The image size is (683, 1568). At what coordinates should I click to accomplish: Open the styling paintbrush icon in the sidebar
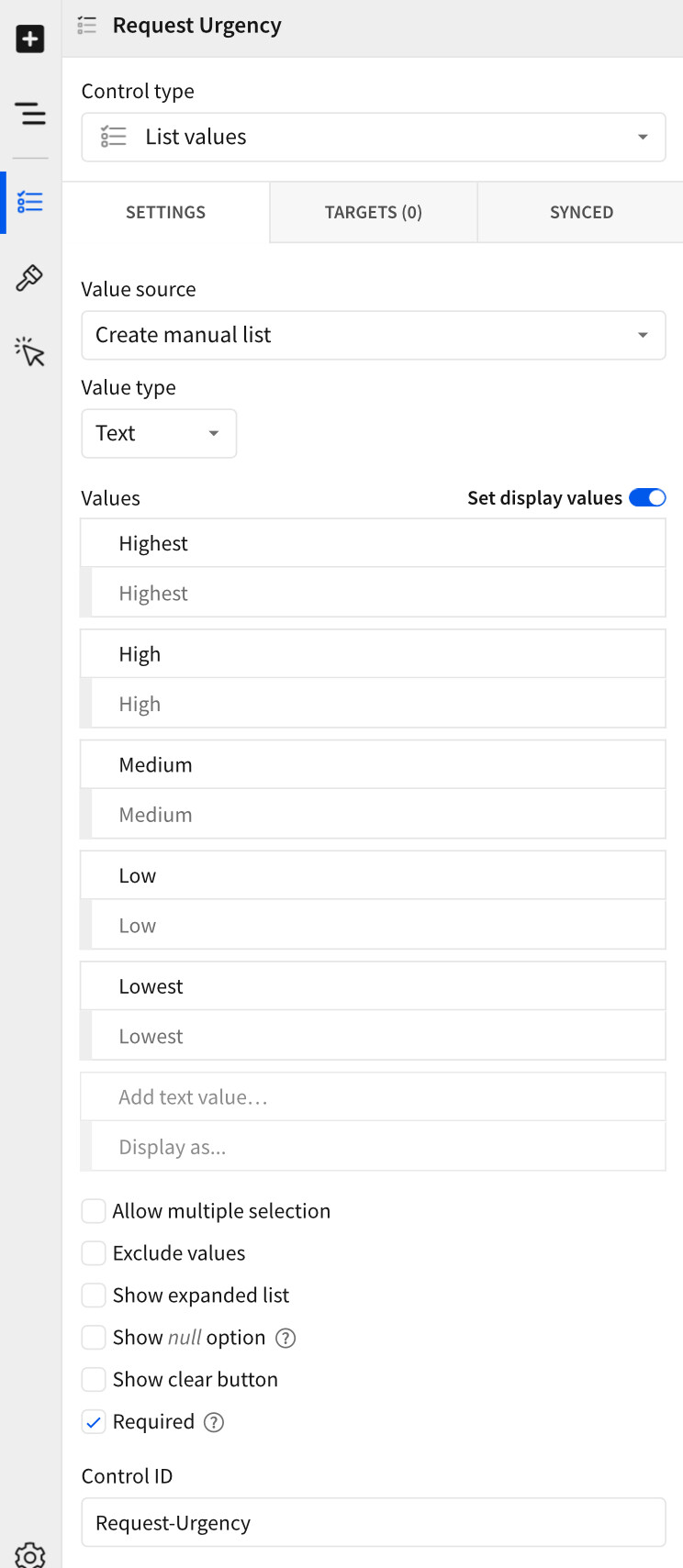pos(28,277)
